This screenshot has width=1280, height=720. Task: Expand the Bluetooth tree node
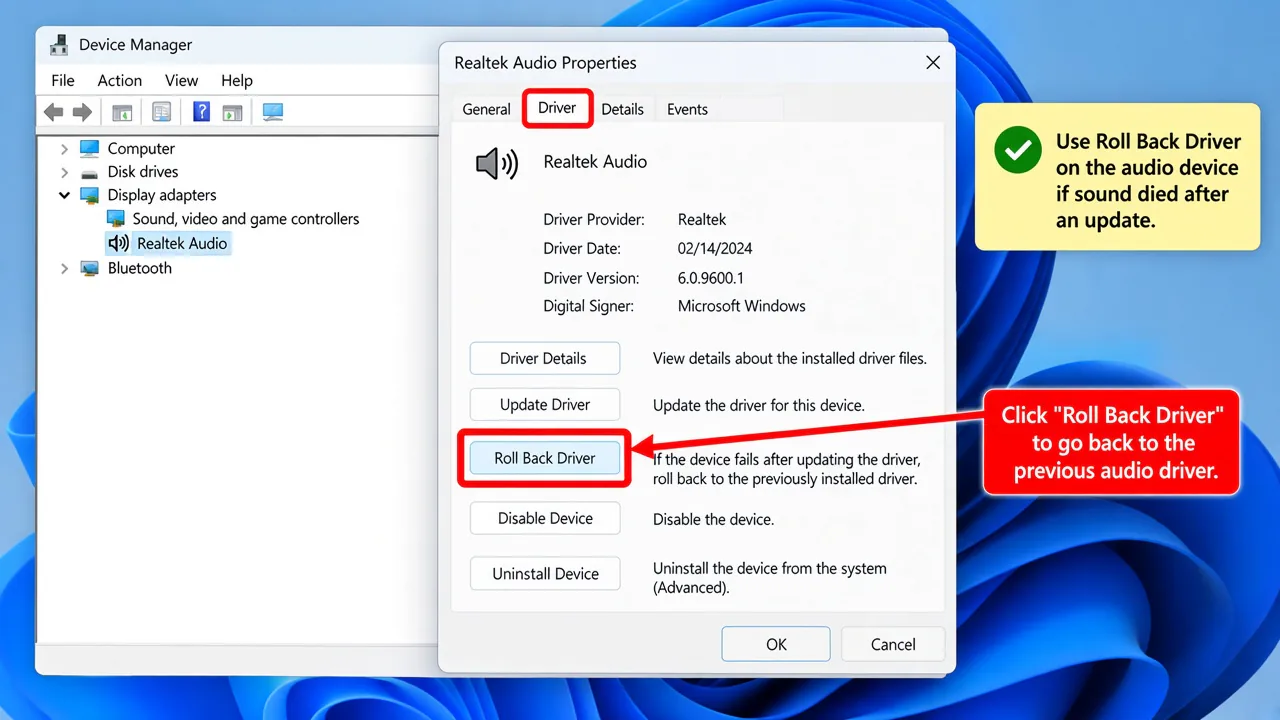tap(64, 268)
